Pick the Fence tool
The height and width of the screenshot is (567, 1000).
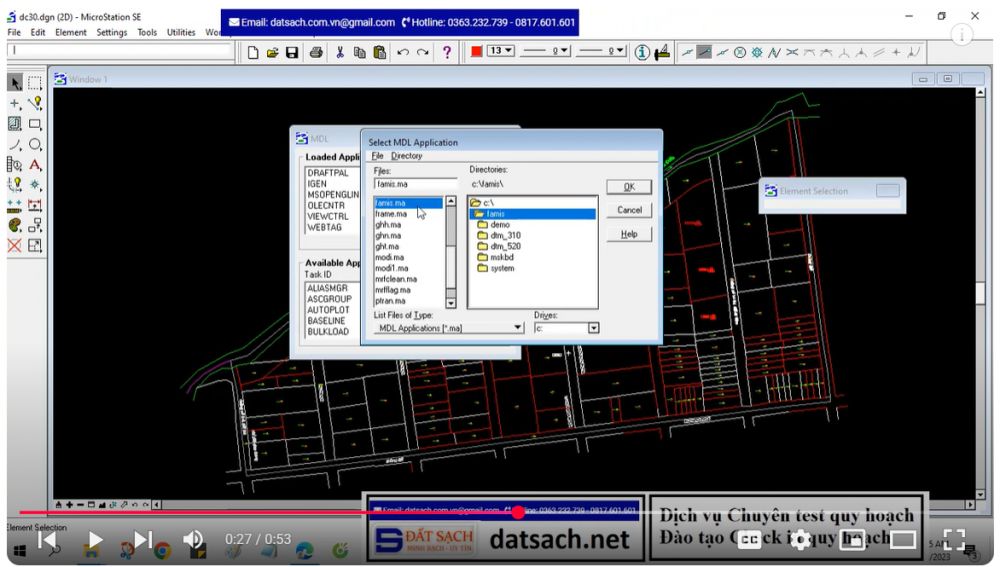click(x=35, y=83)
